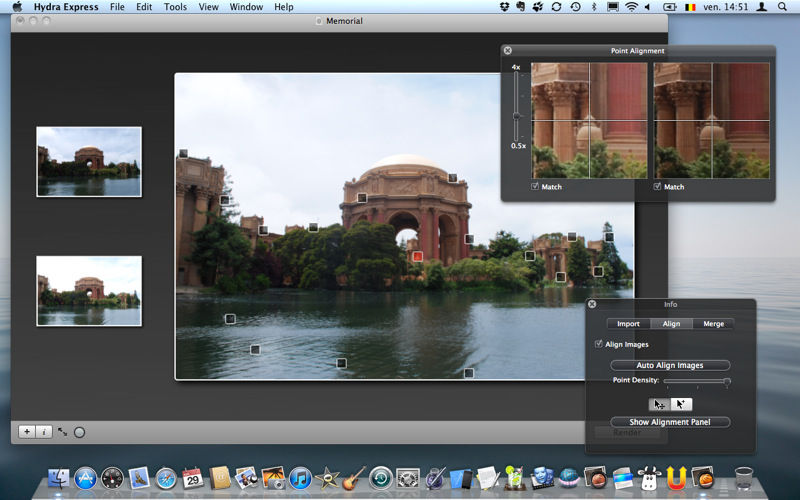Open Spotlight search in the menu bar
This screenshot has height=500, width=800.
[x=783, y=7]
